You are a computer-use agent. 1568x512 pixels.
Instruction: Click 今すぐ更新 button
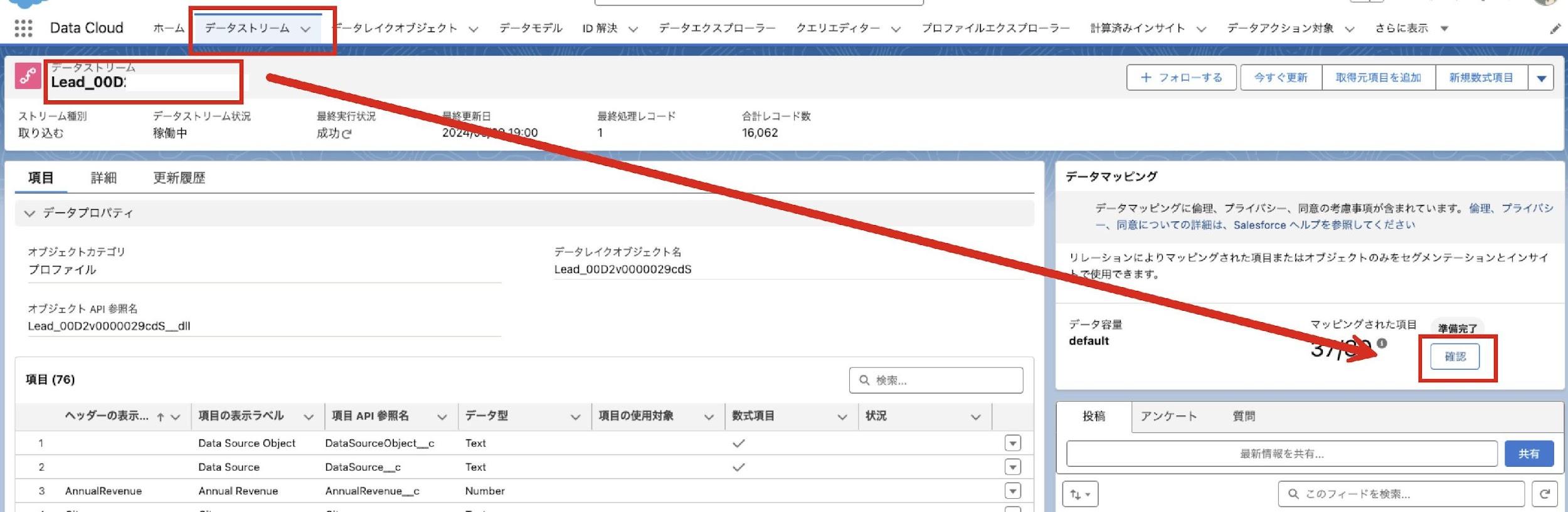pos(1281,78)
